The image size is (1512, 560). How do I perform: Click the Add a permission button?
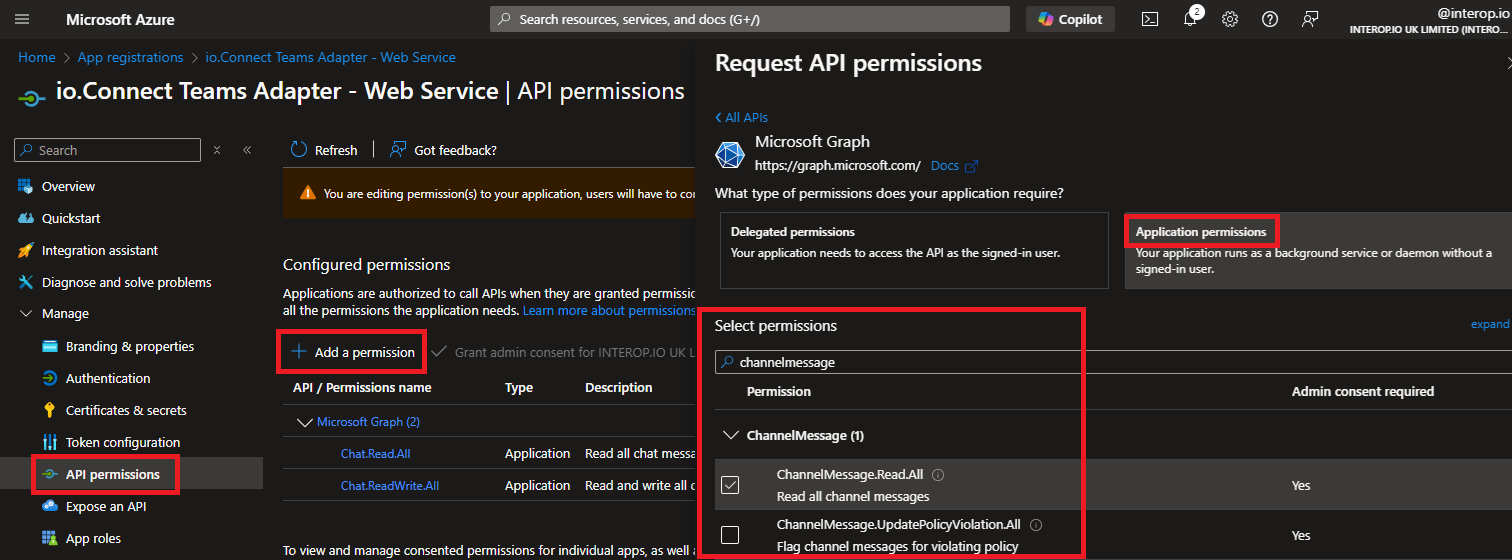(352, 352)
